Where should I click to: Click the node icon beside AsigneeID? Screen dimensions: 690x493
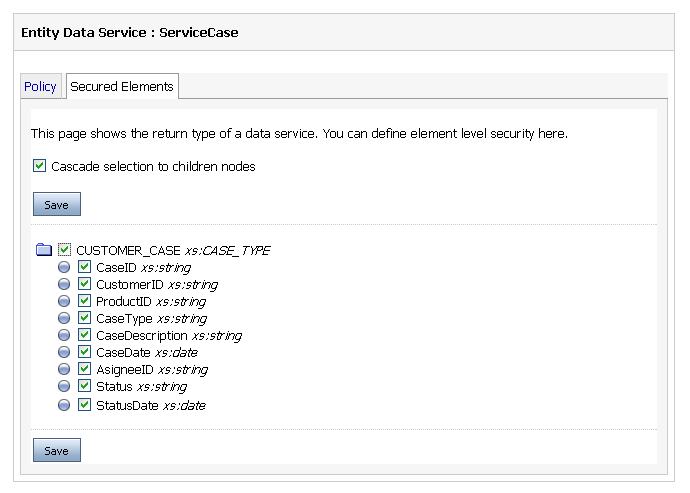(x=65, y=370)
